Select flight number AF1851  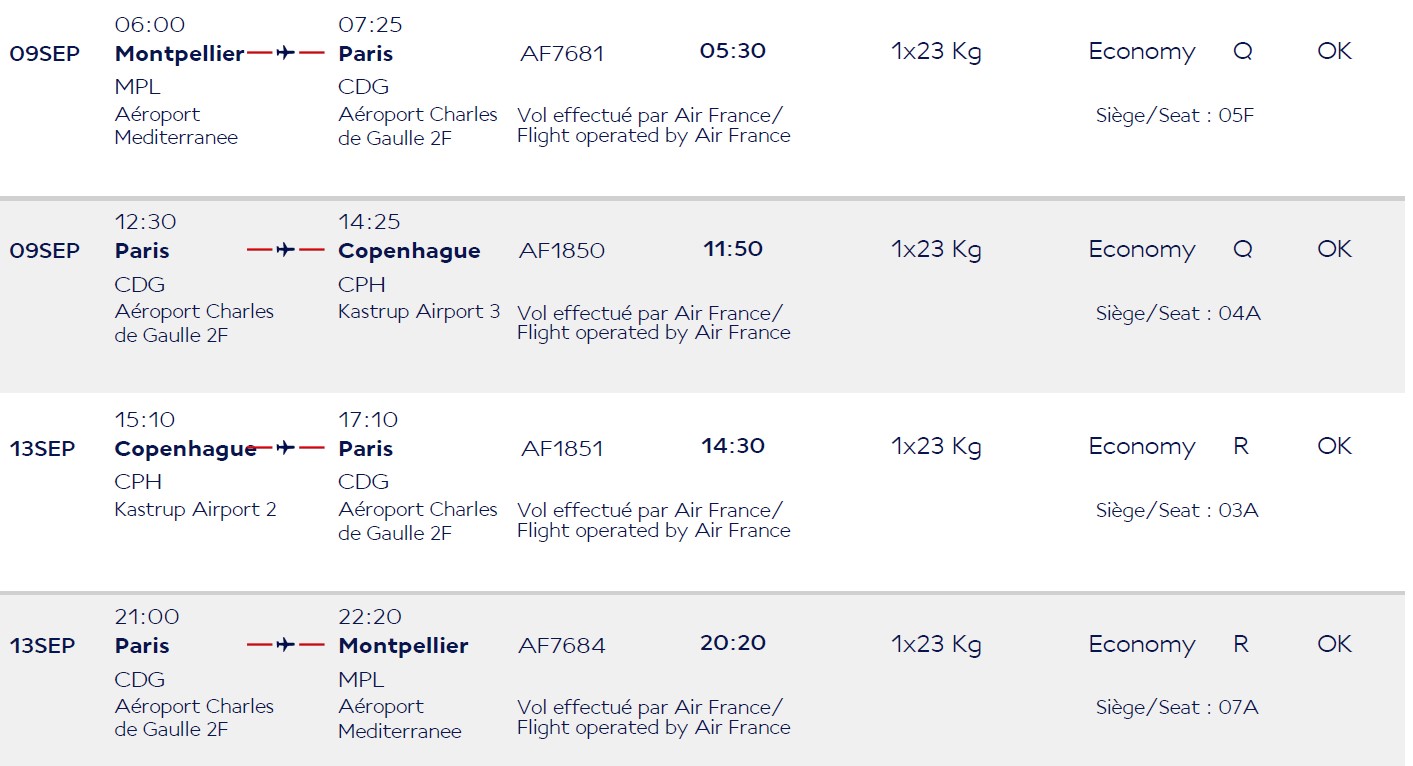[562, 449]
